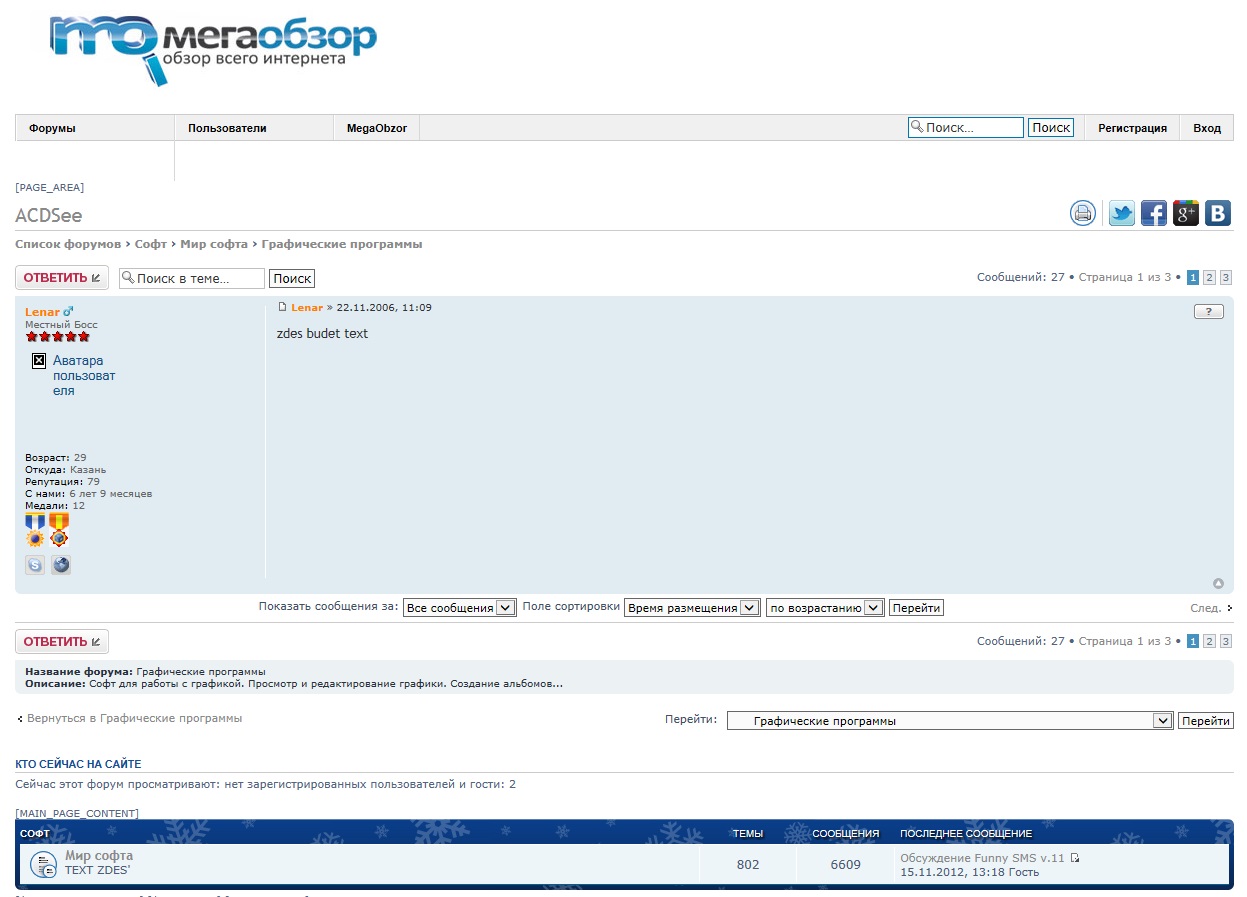Image resolution: width=1247 pixels, height=897 pixels.
Task: Click Регистрация in the top bar
Action: click(x=1132, y=128)
